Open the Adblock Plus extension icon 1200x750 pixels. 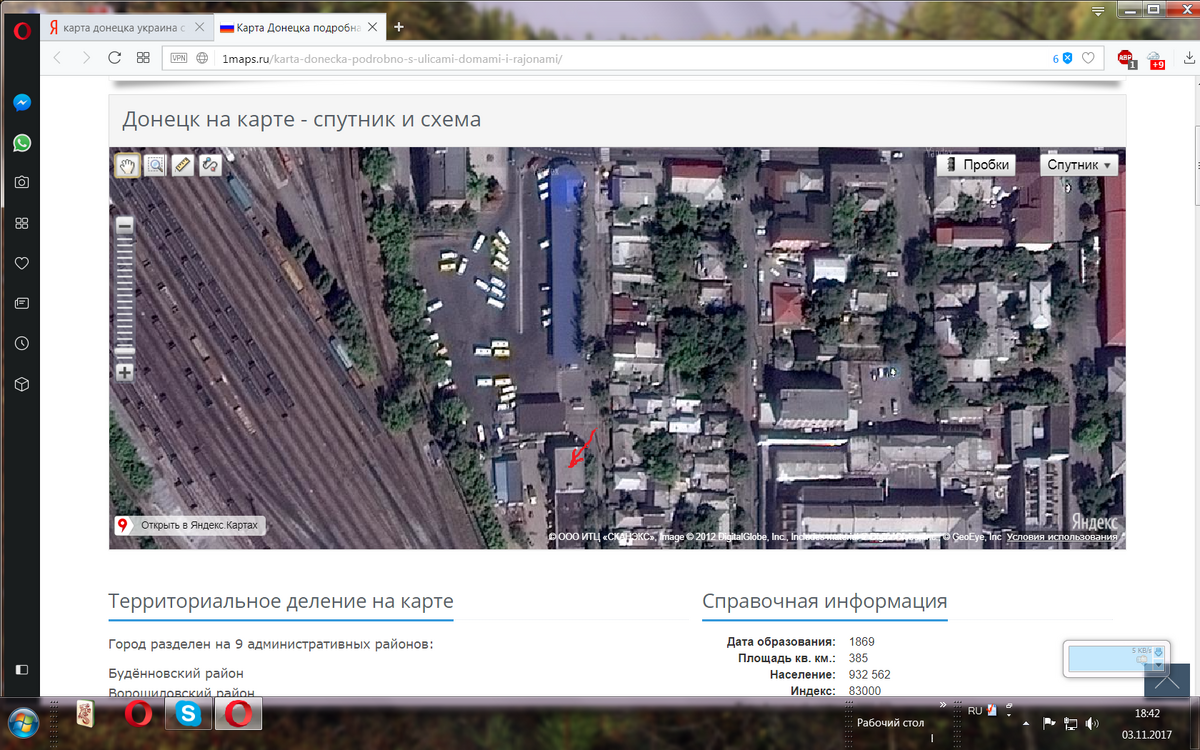tap(1126, 58)
